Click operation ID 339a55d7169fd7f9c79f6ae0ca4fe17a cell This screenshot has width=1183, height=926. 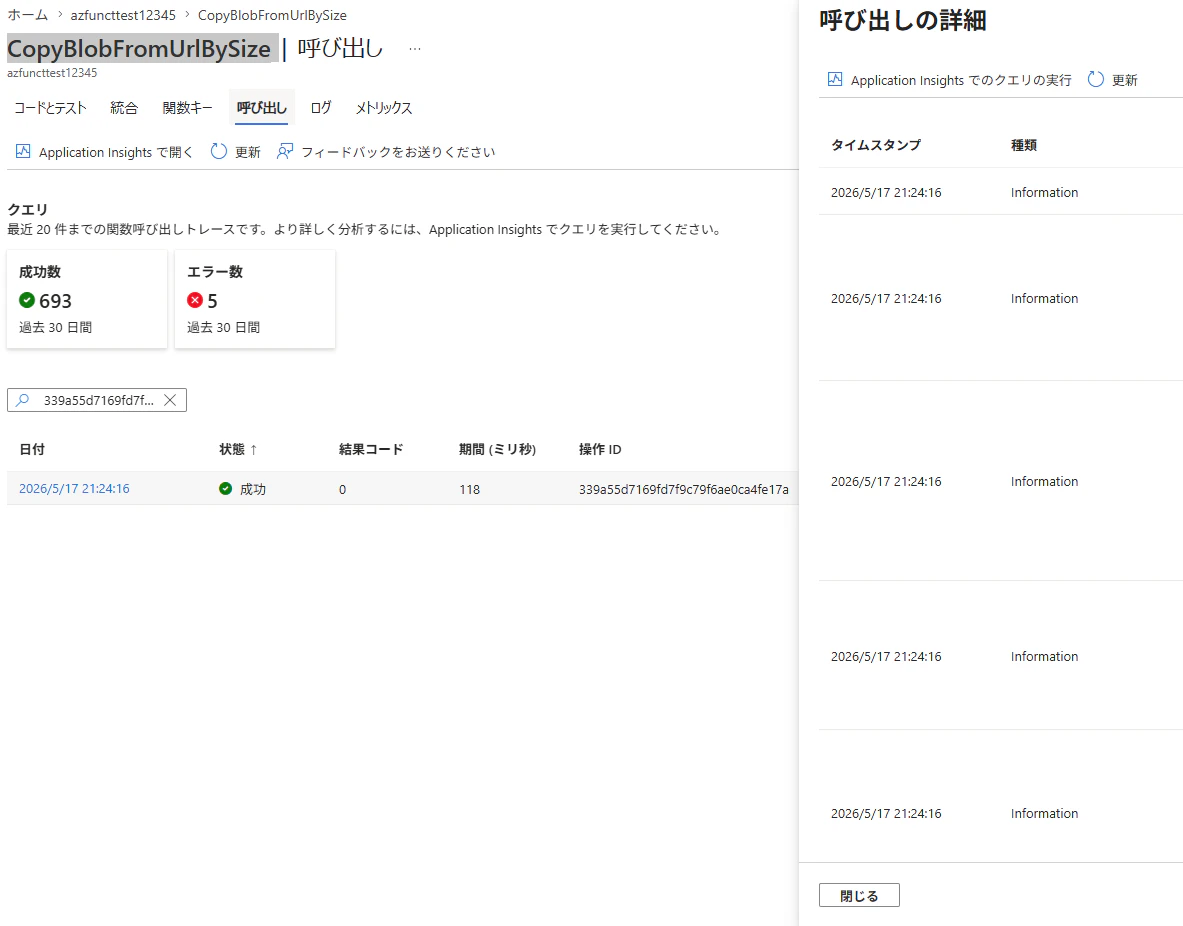coord(684,490)
